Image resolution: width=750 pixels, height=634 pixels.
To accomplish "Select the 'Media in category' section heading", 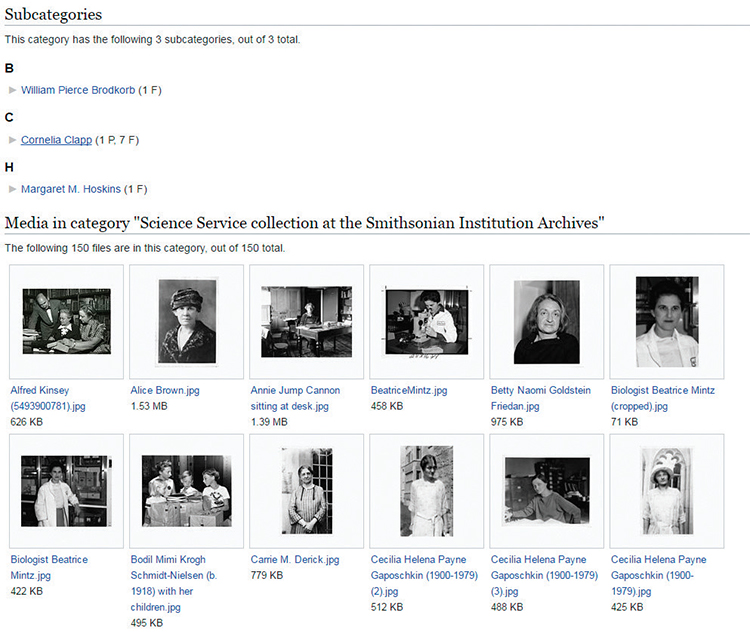I will (304, 223).
